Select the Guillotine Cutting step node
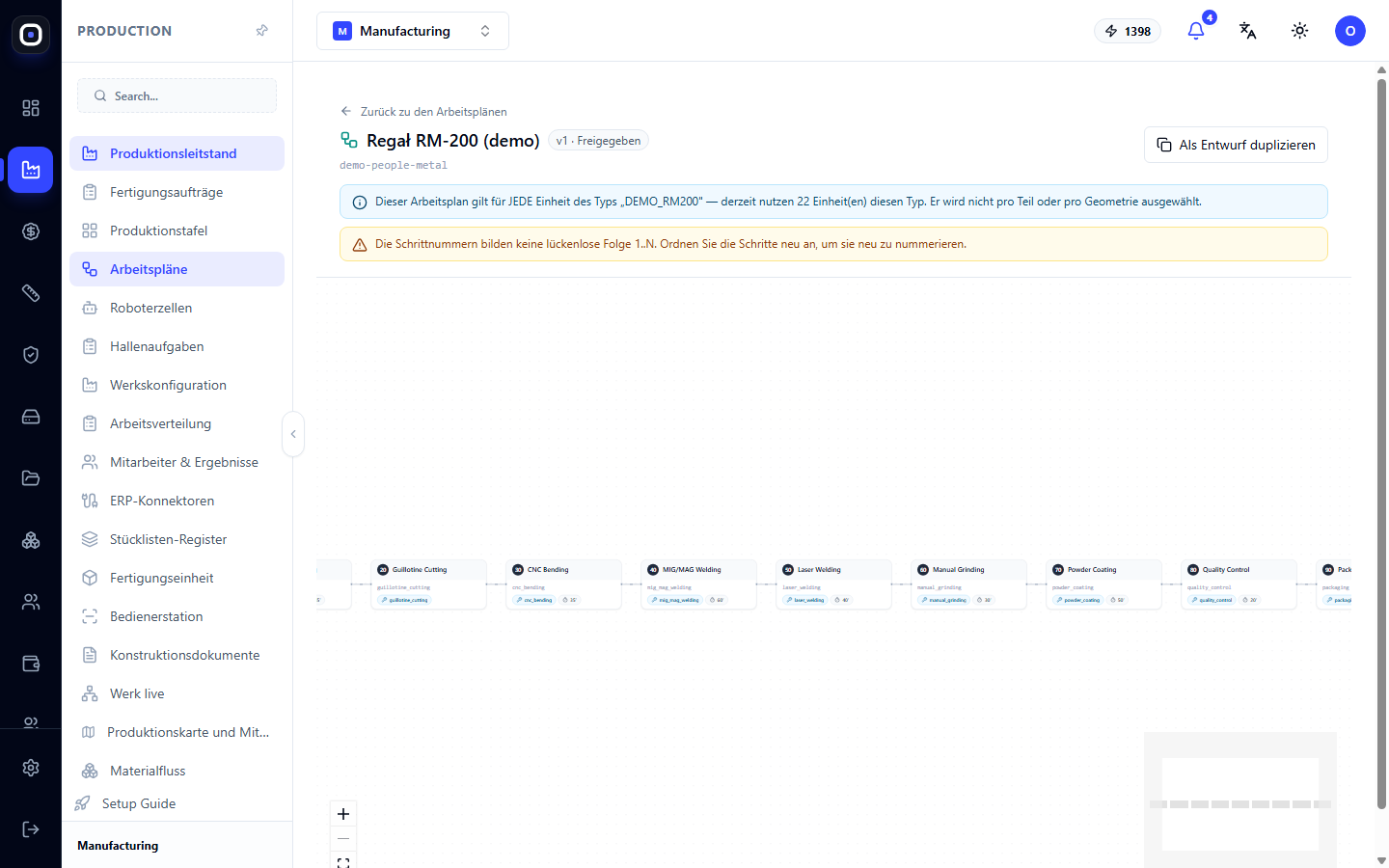 429,584
